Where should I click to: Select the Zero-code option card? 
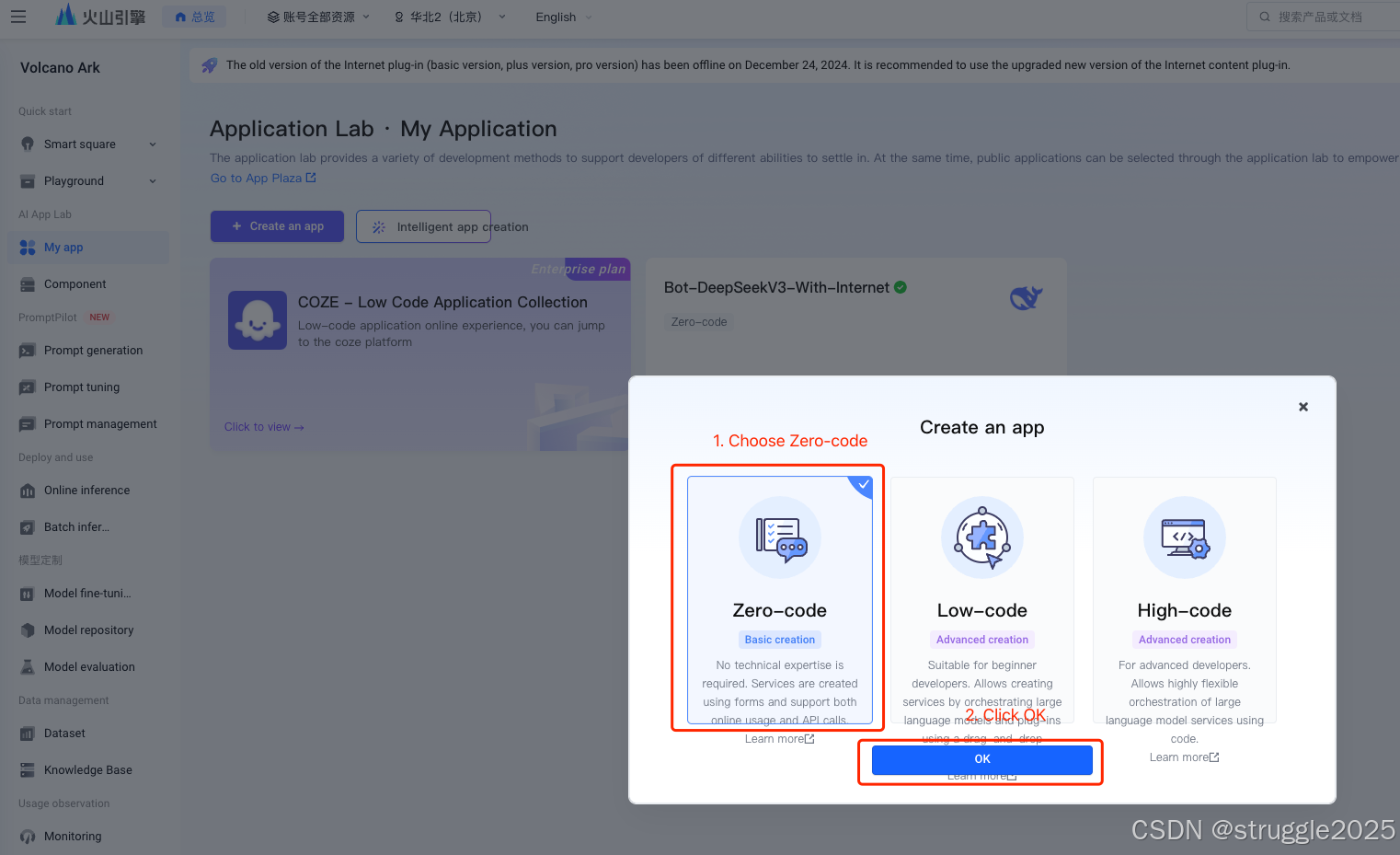click(x=780, y=600)
